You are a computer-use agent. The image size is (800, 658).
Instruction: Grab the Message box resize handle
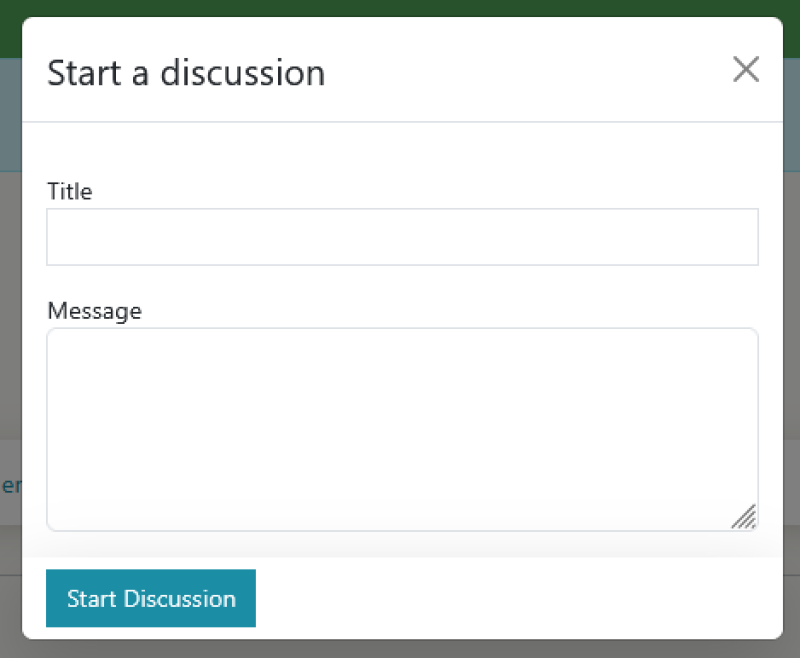point(744,516)
